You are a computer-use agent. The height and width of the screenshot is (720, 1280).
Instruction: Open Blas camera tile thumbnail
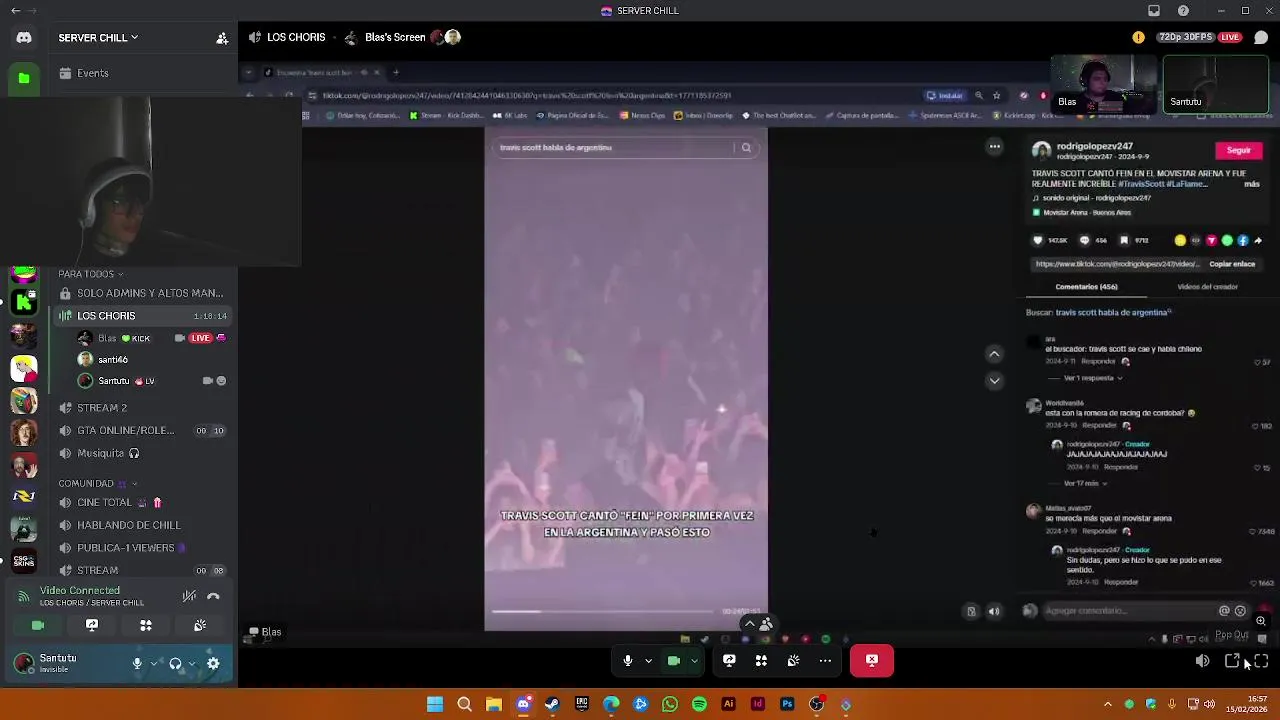(1103, 84)
